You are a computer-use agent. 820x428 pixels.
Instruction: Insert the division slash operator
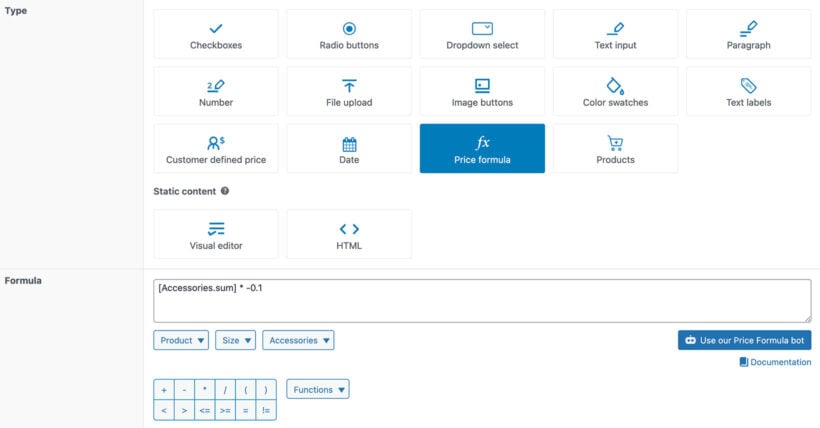225,390
